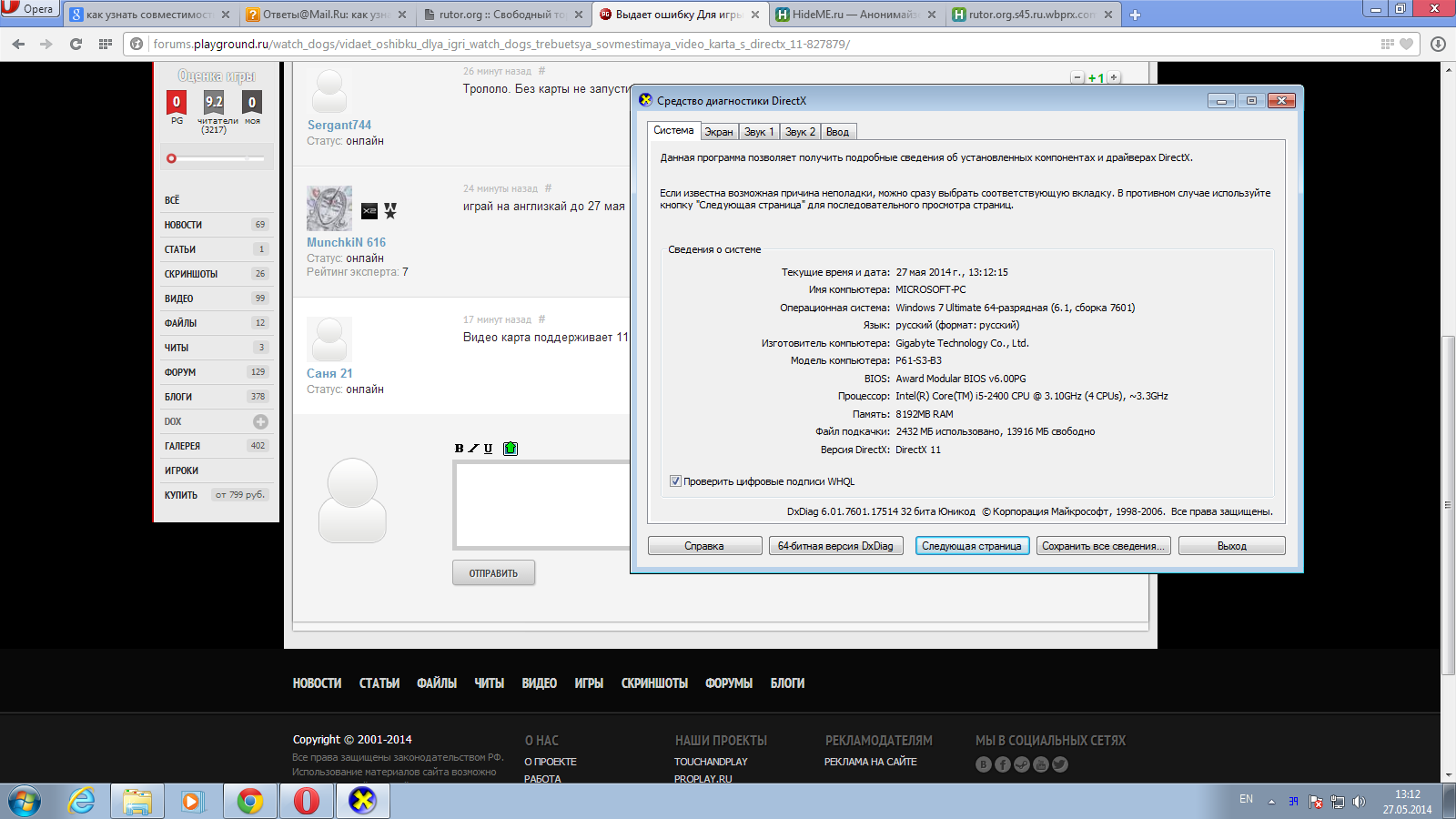Click plus icon next to DOX
This screenshot has height=819, width=1456.
pyautogui.click(x=260, y=421)
